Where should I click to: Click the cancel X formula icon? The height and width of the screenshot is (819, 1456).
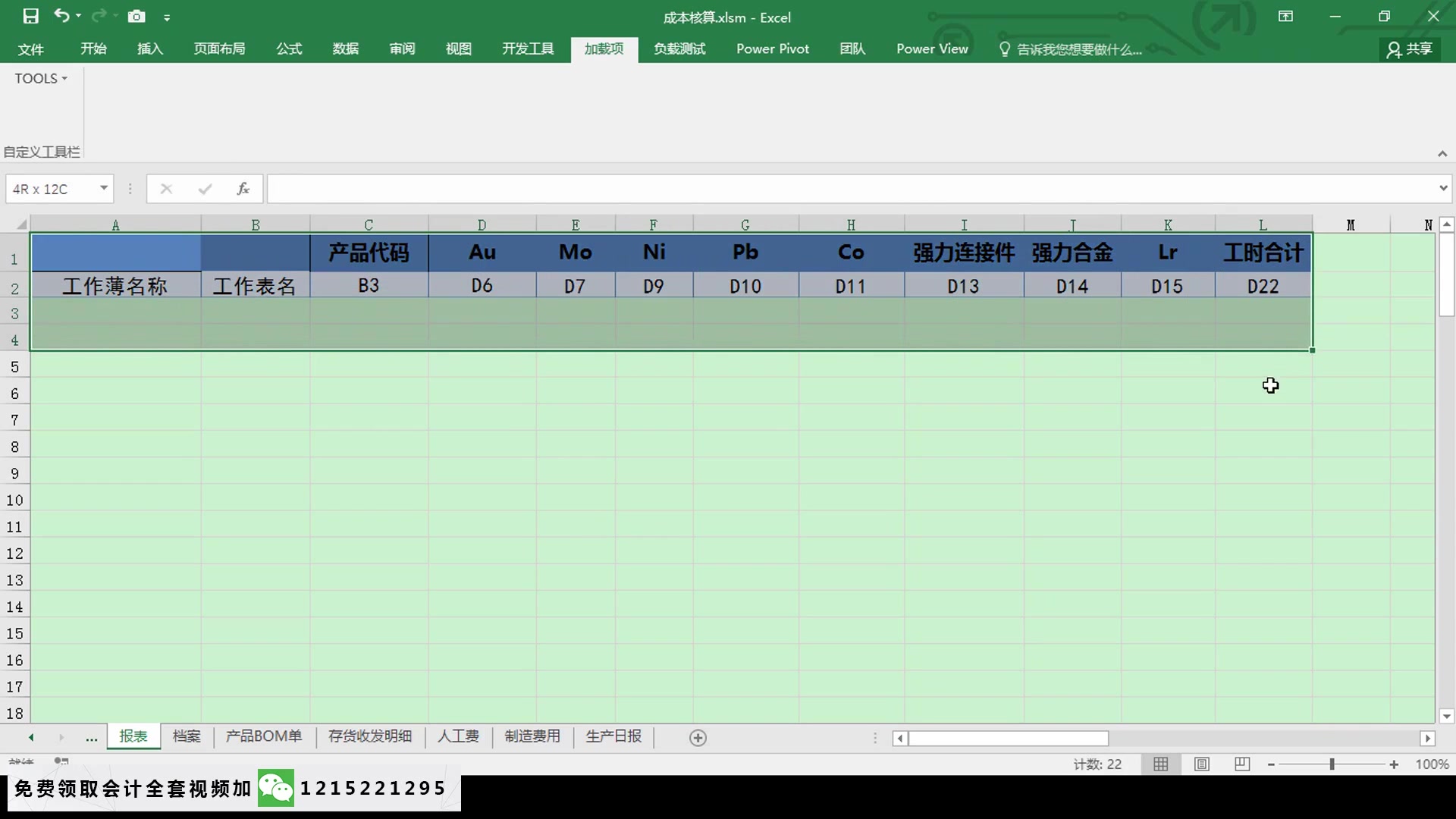point(166,189)
